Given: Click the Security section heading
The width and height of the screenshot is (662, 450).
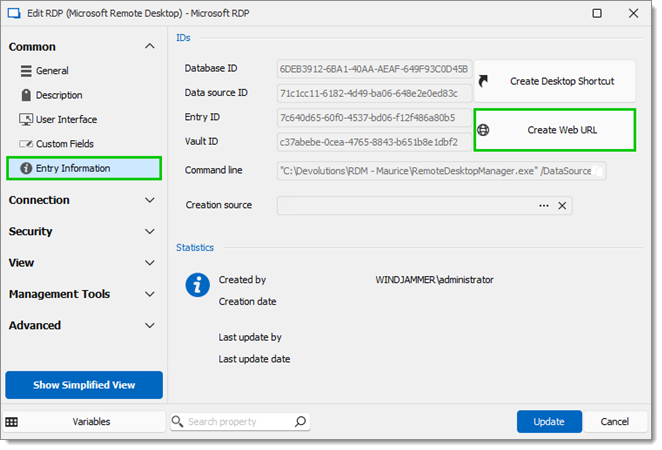Looking at the screenshot, I should 30,231.
